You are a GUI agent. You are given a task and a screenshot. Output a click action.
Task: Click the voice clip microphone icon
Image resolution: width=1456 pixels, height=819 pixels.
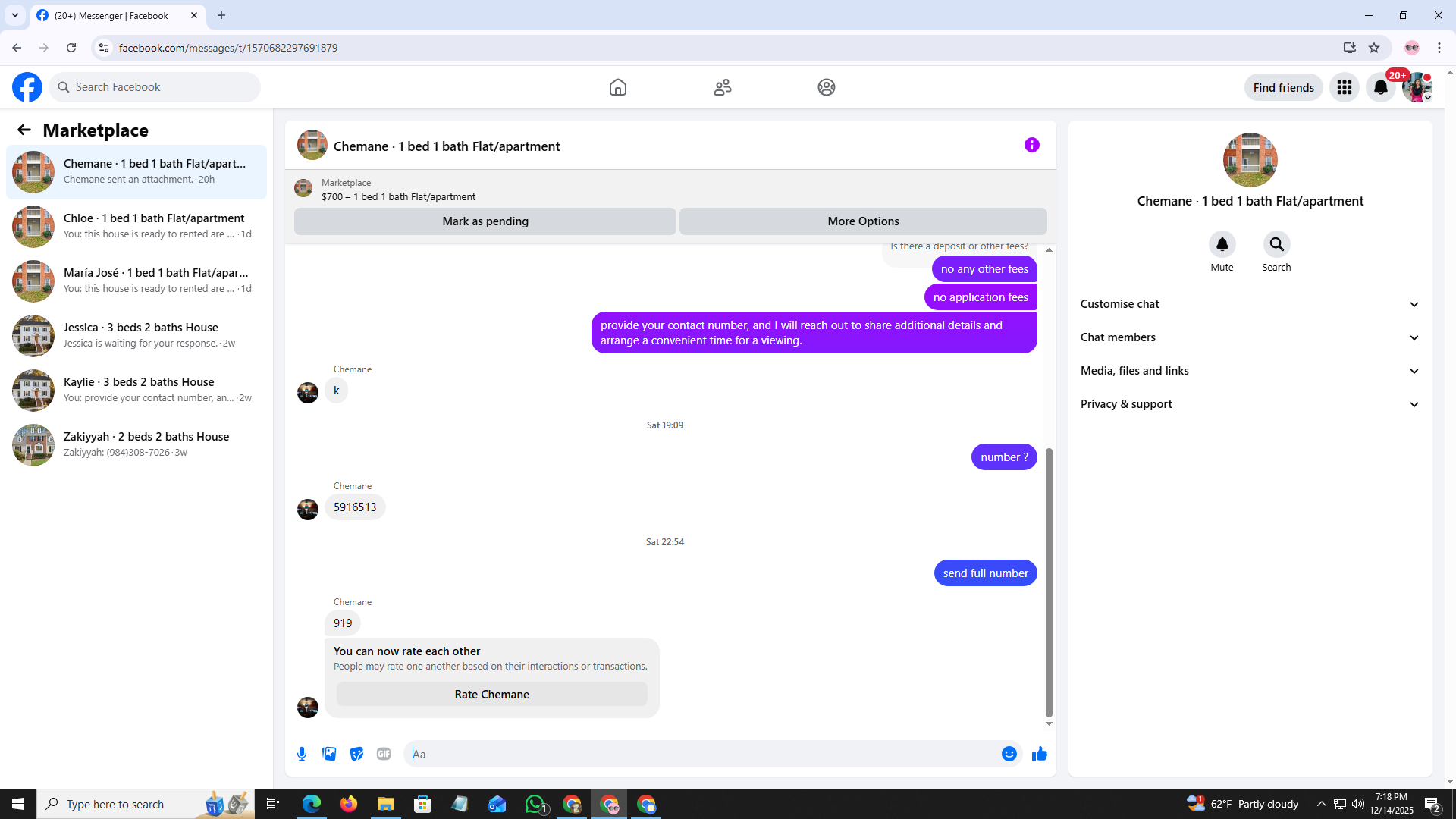302,754
